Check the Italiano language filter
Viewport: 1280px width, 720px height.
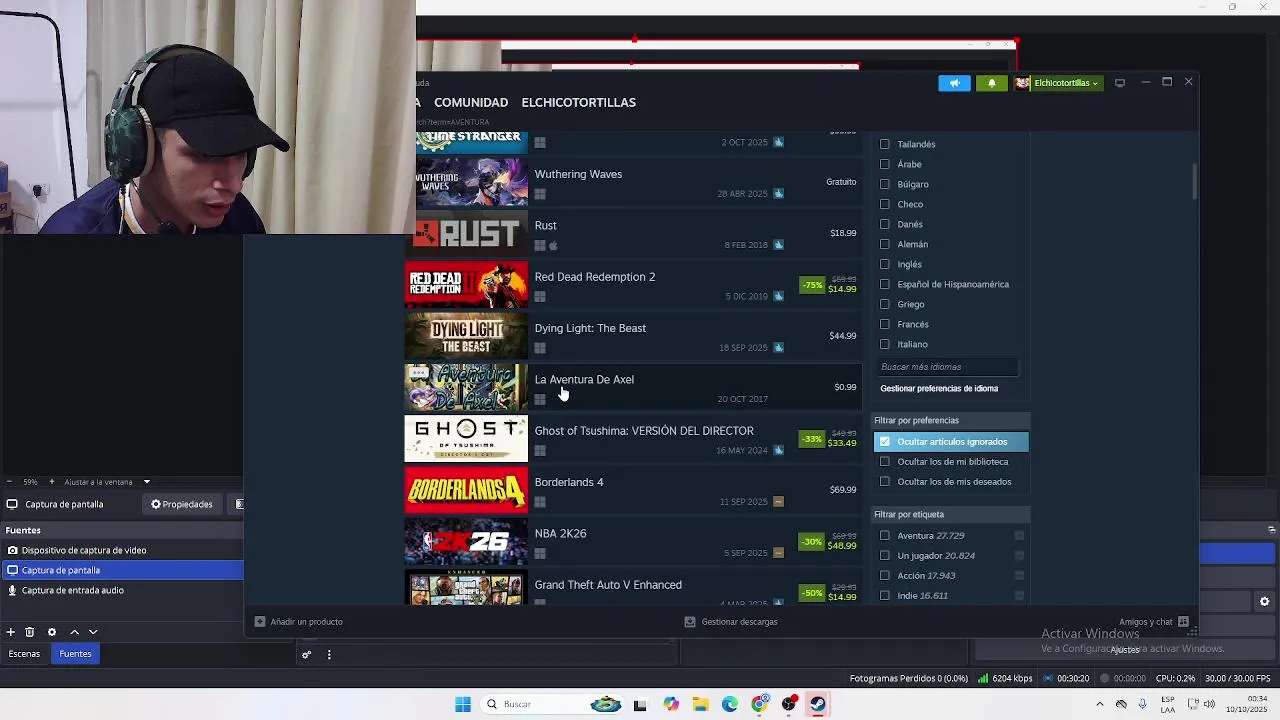click(884, 344)
